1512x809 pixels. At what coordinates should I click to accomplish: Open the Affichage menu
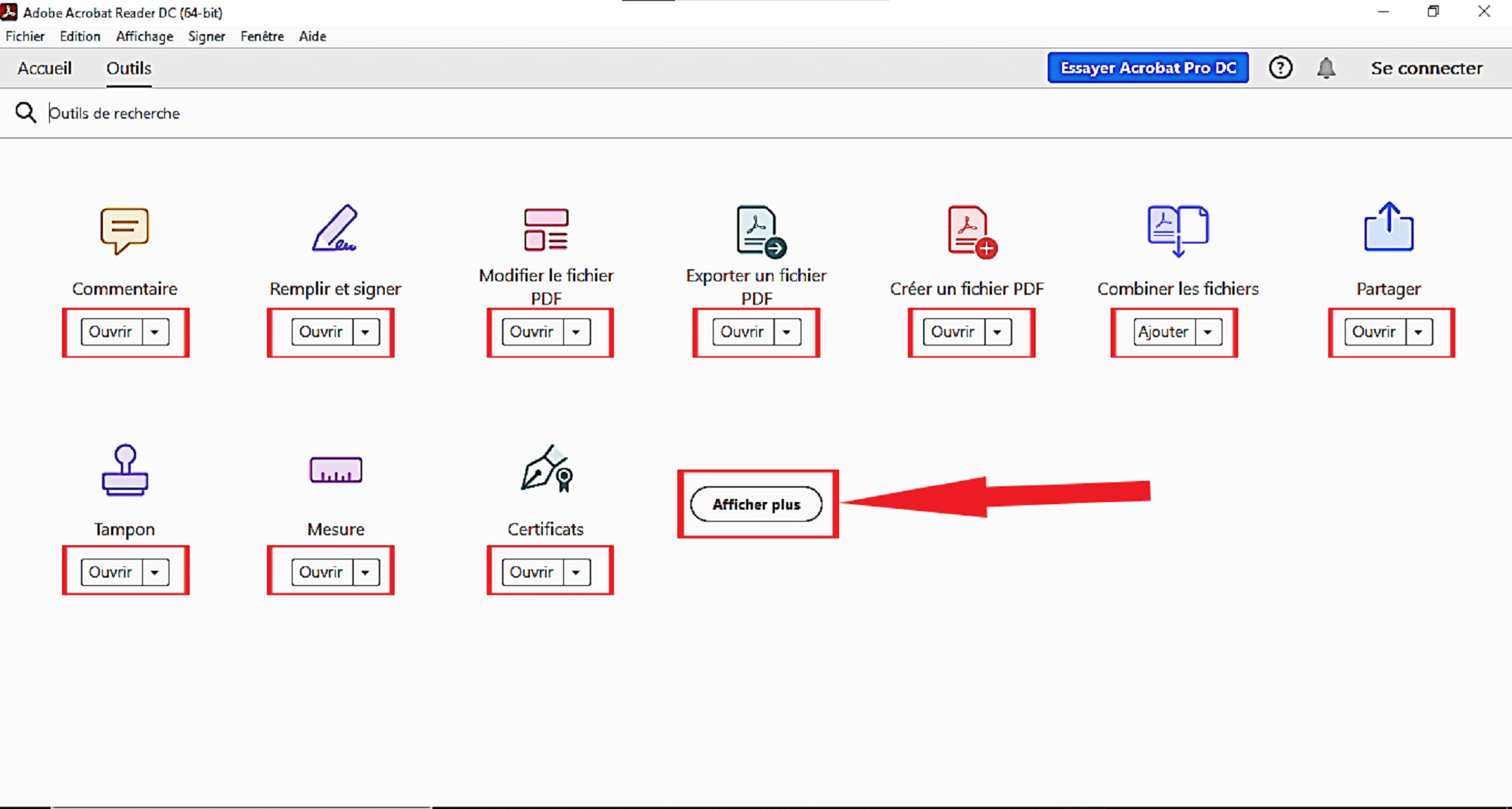[x=144, y=36]
